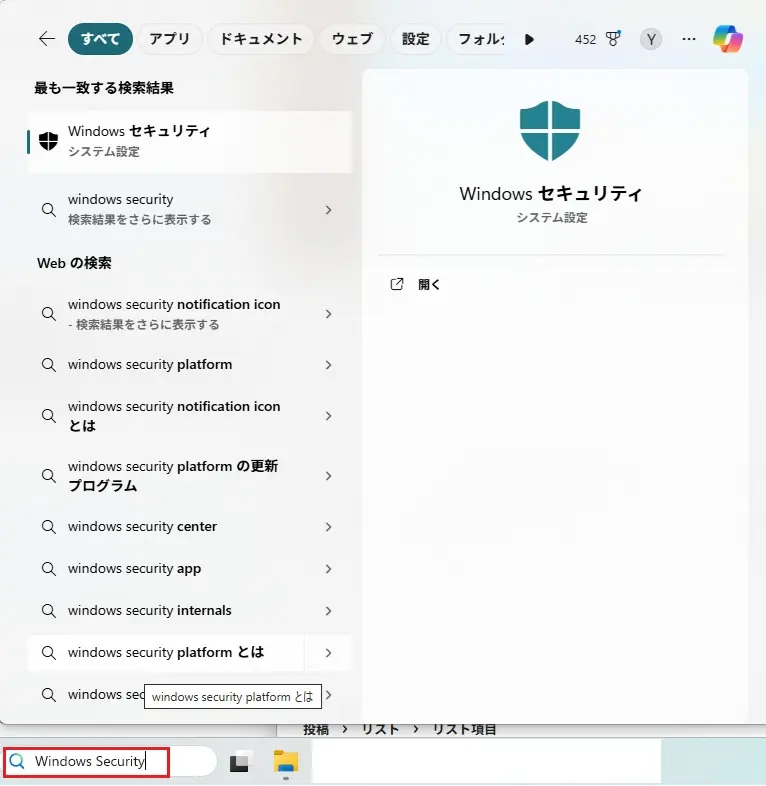Expand first windows security notification icon chevron
Viewport: 766px width, 786px height.
pos(328,314)
